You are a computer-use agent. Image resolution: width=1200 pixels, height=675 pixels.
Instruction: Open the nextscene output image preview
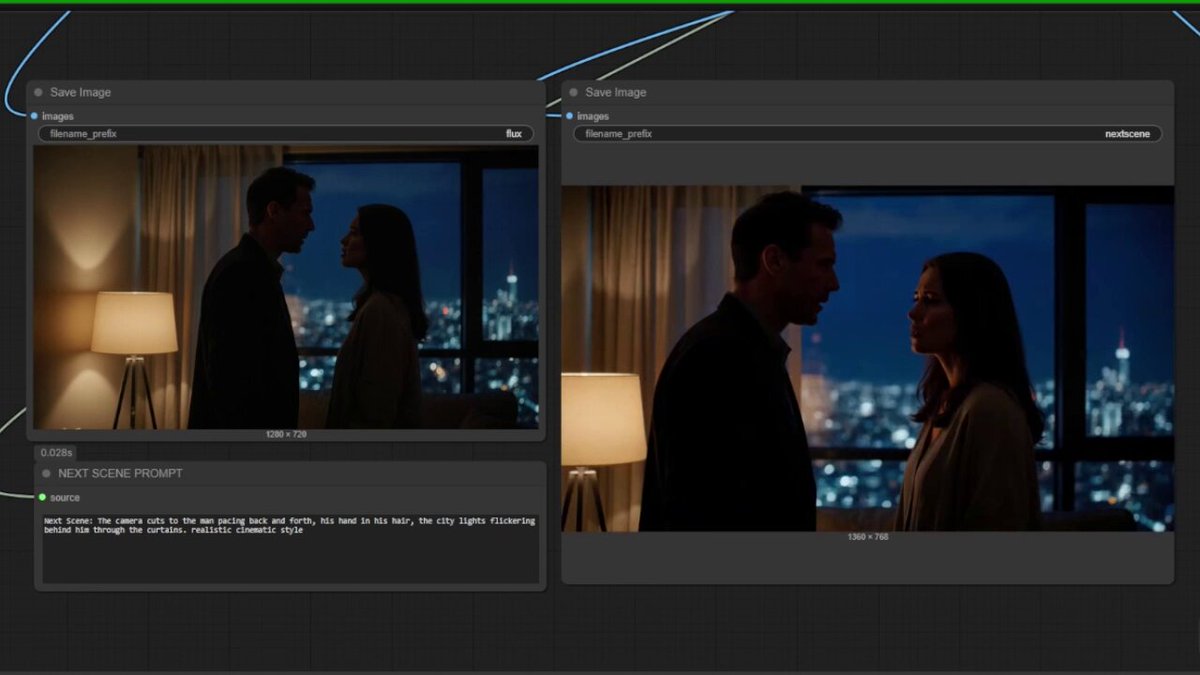click(867, 358)
